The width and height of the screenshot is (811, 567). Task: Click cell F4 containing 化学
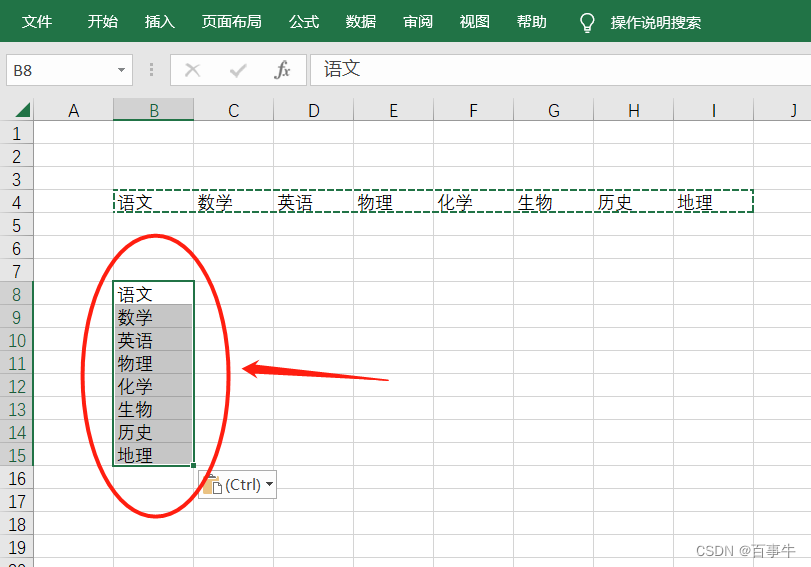click(x=473, y=202)
